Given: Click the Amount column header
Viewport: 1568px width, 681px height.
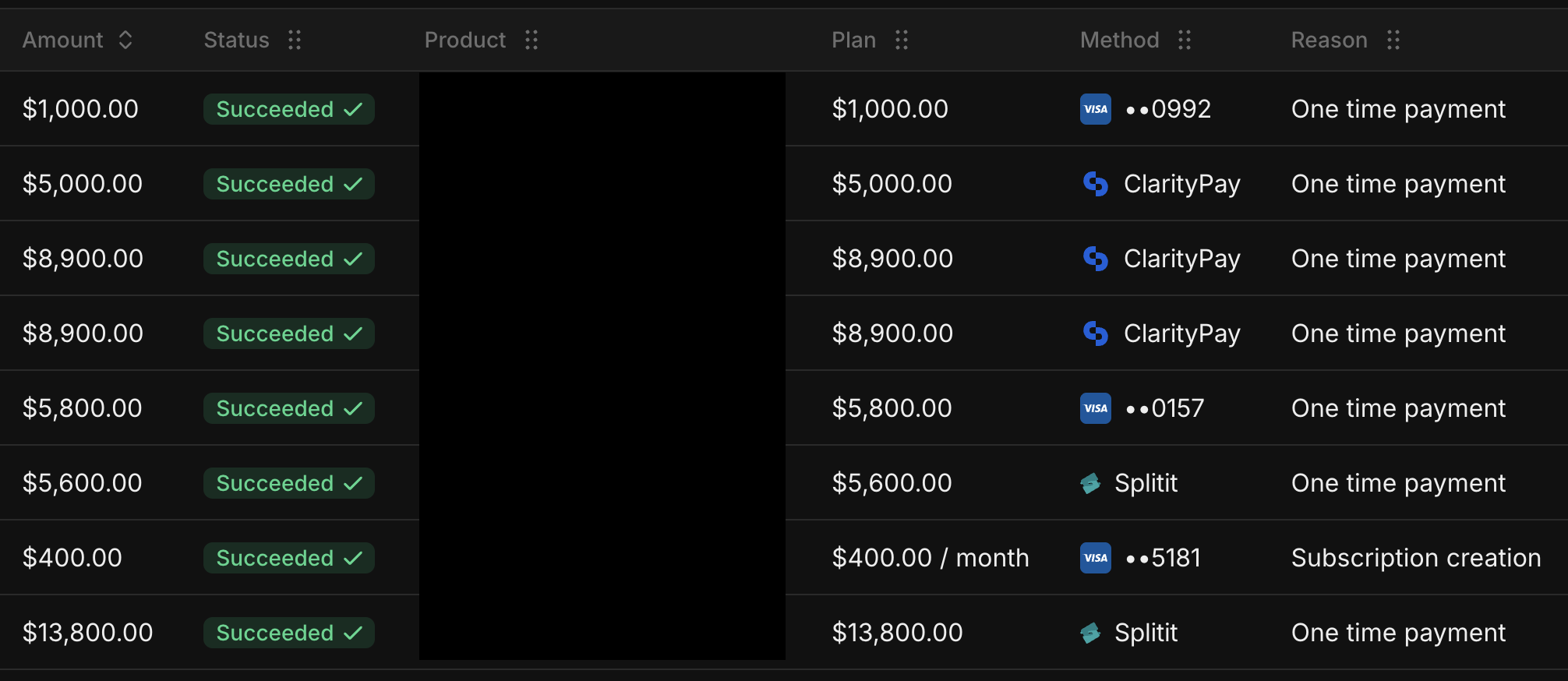Looking at the screenshot, I should [x=62, y=40].
